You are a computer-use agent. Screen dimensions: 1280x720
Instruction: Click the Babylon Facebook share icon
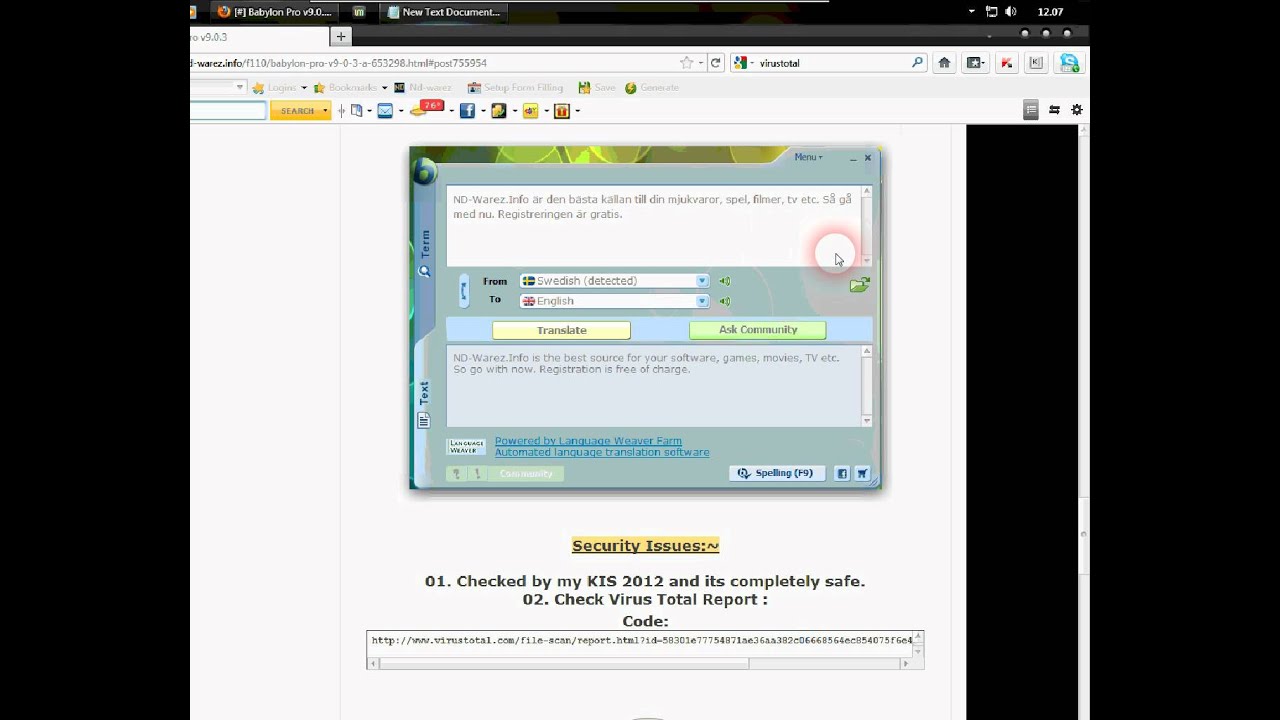coord(842,473)
